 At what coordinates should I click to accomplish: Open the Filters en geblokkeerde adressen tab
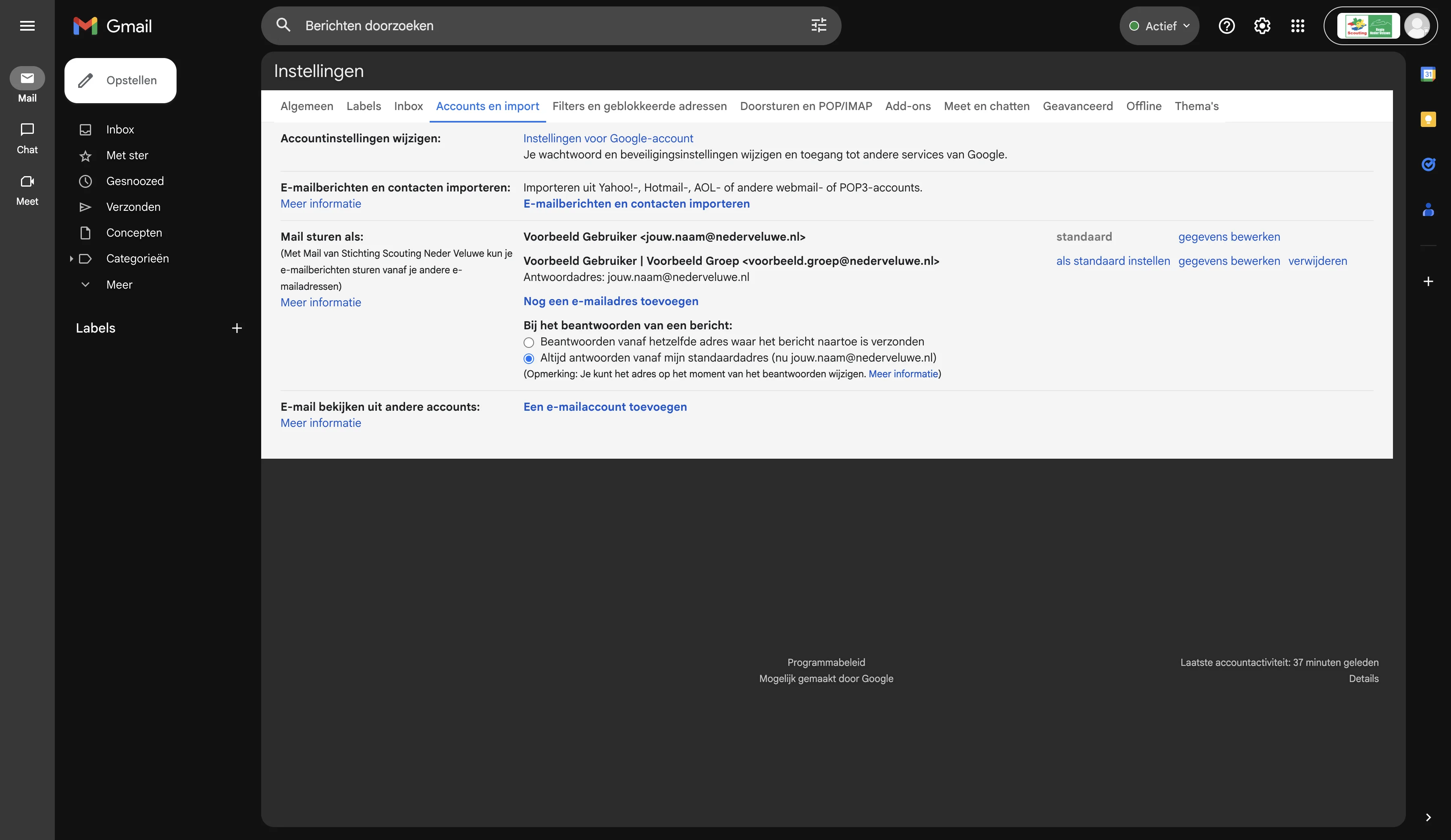pyautogui.click(x=639, y=106)
